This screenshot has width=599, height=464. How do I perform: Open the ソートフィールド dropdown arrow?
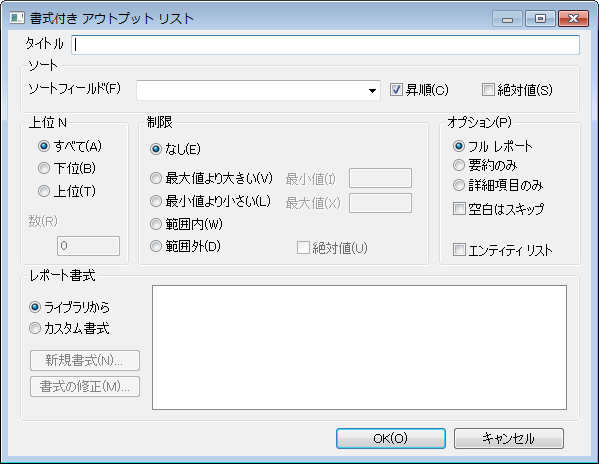point(372,91)
